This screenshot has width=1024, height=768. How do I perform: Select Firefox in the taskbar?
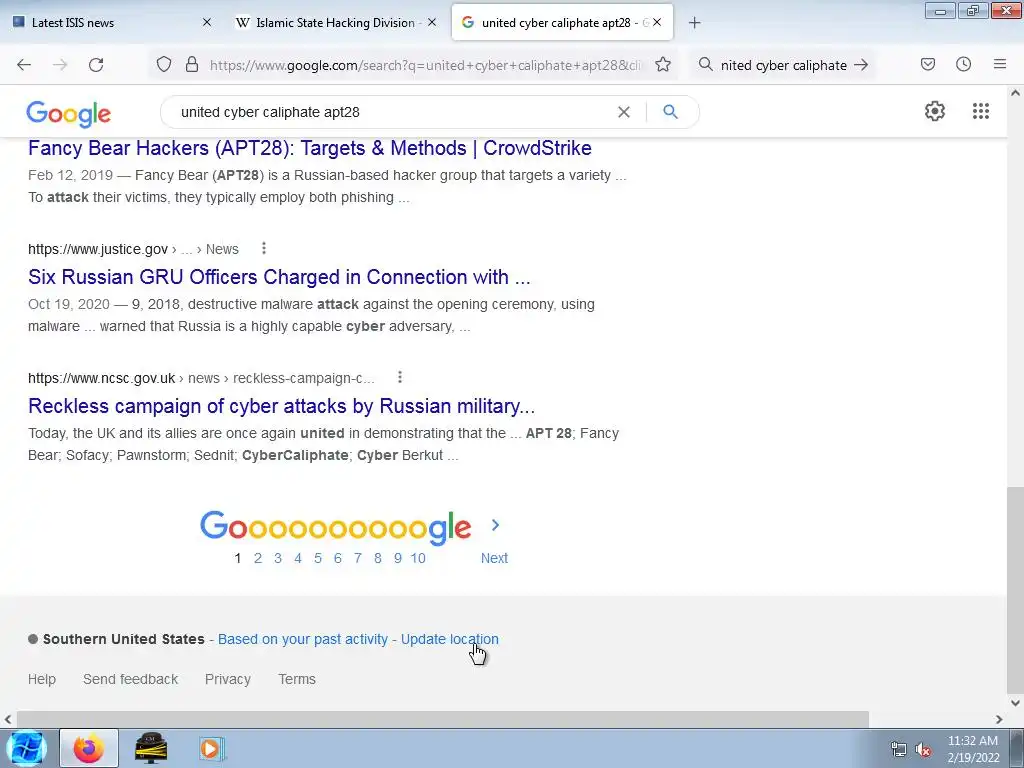[x=89, y=748]
